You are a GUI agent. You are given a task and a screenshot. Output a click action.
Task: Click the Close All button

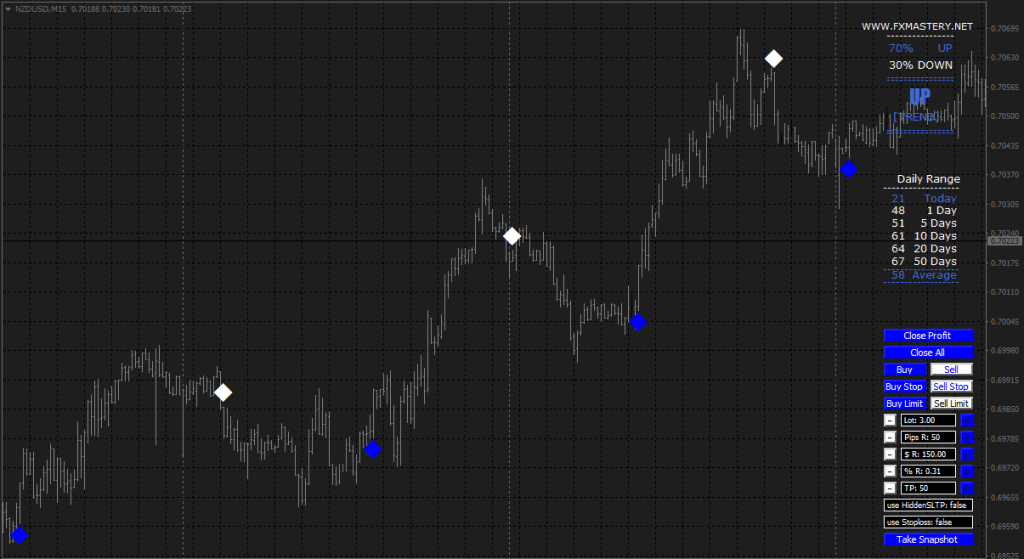click(928, 353)
